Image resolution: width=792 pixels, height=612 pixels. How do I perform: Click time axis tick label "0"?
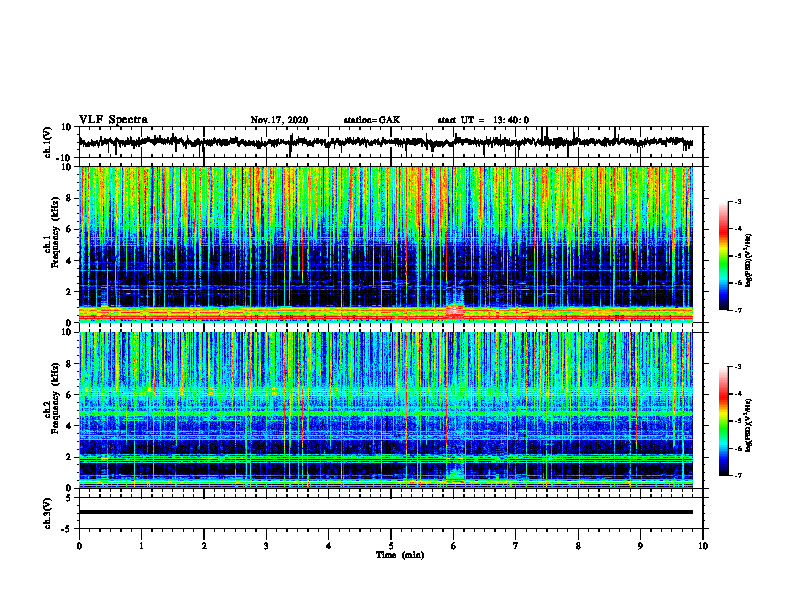pyautogui.click(x=79, y=546)
